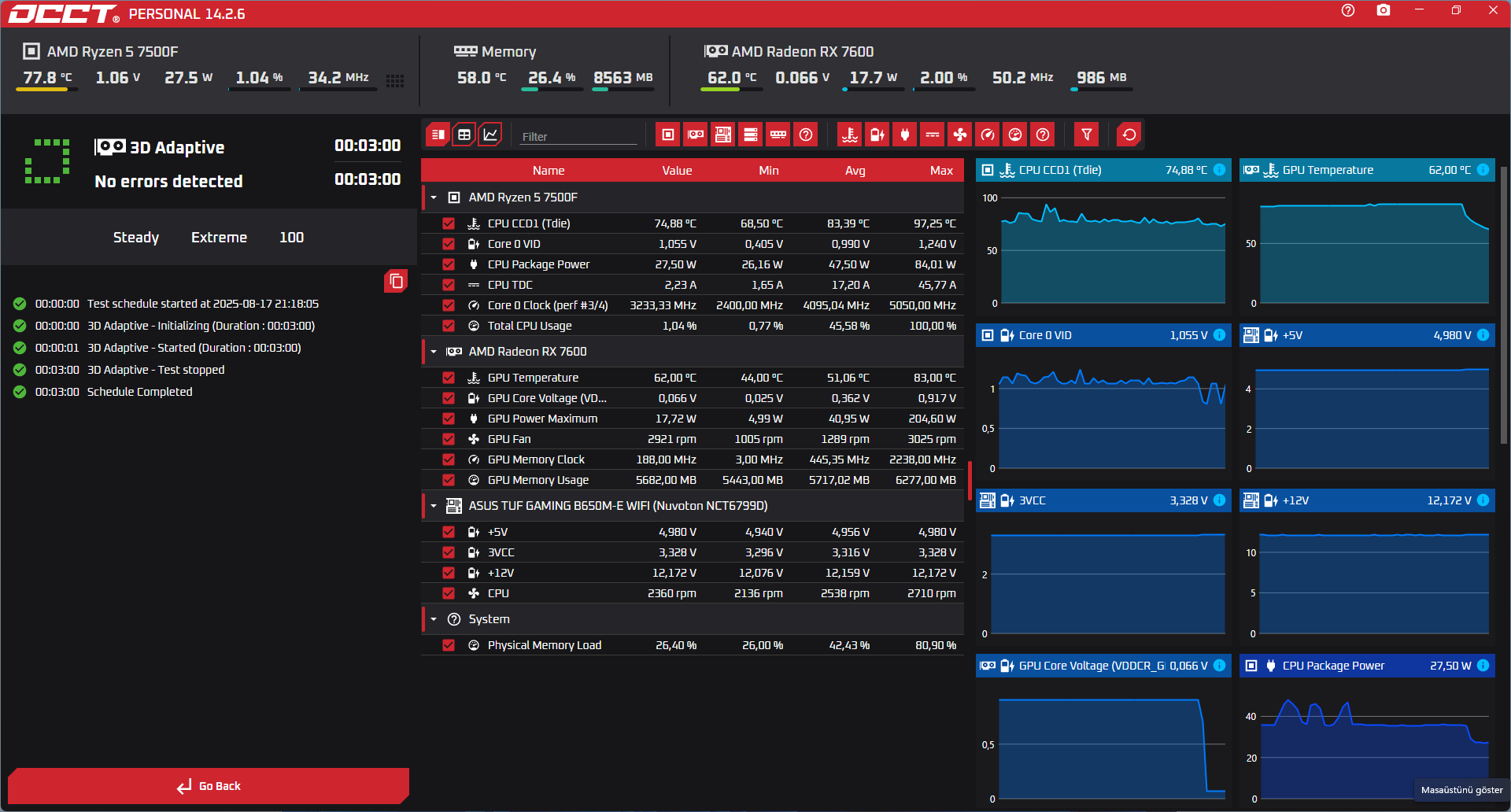Toggle the memory hardware filter icon
This screenshot has width=1511, height=812.
coord(778,135)
